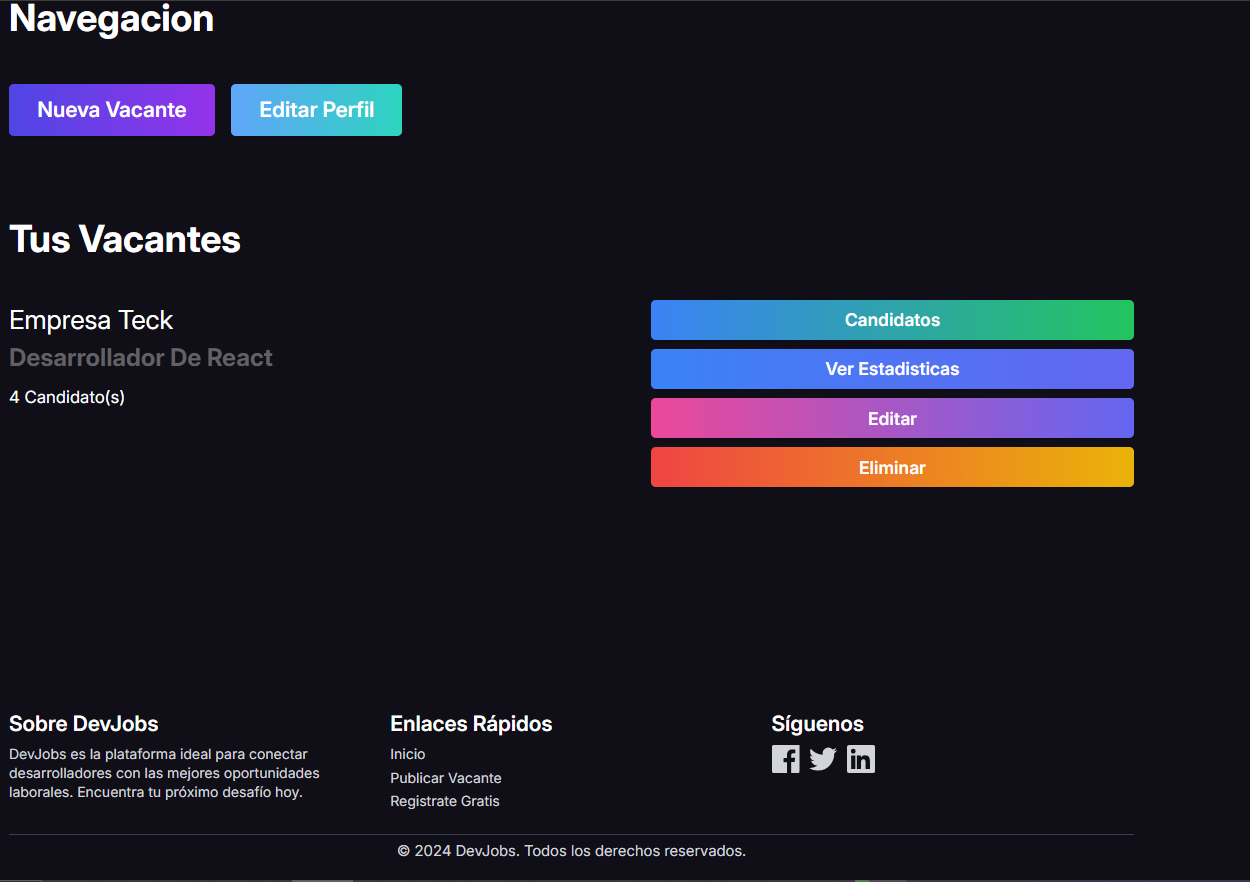Click the Eliminar vacancy button
The image size is (1250, 882).
892,467
